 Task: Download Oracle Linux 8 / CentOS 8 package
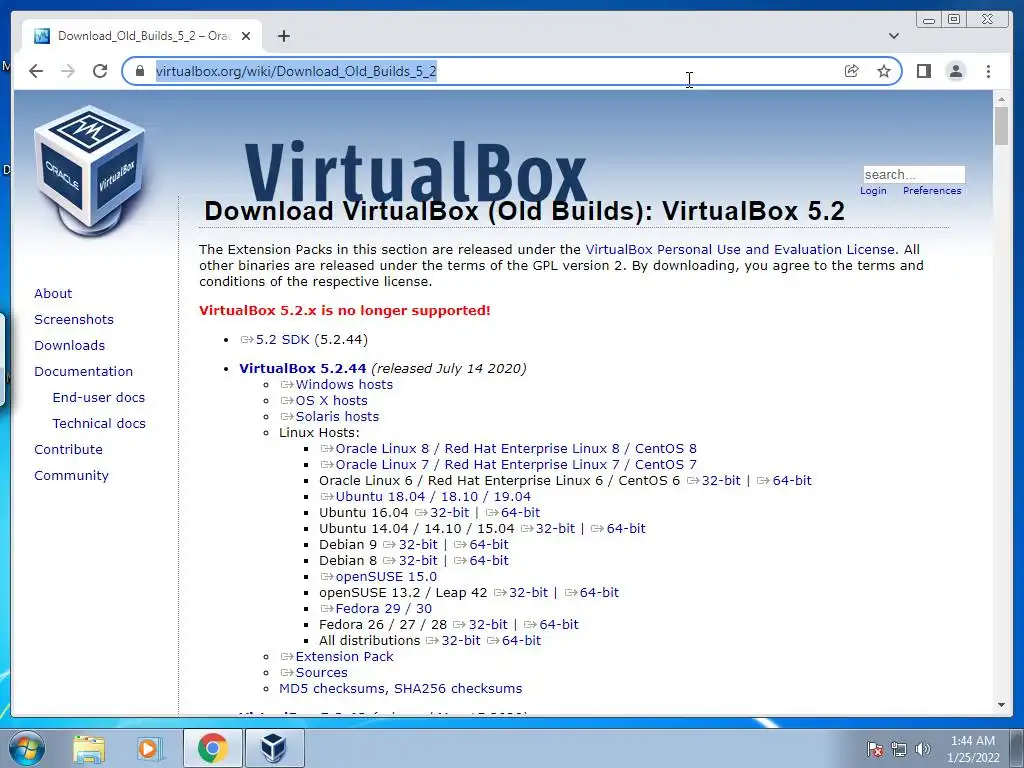[x=509, y=449]
